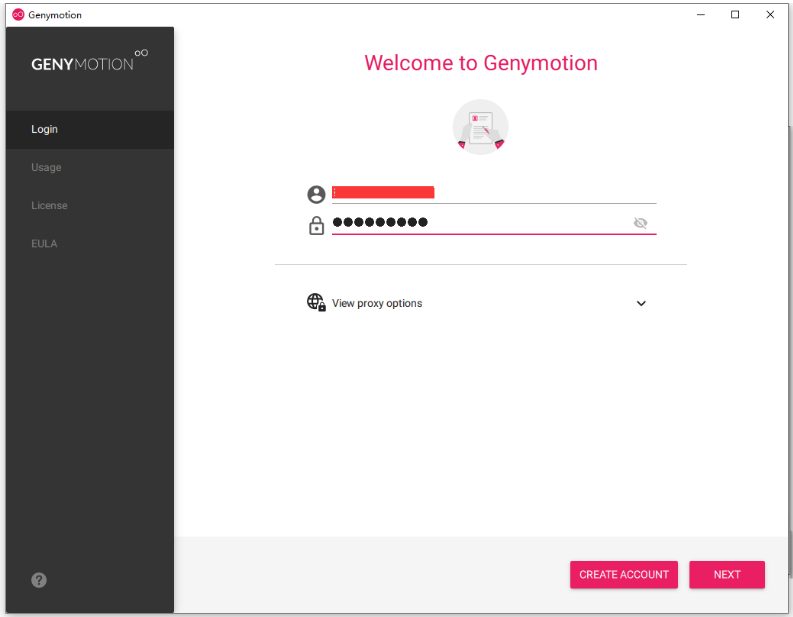Open the EULA step in sidebar
The height and width of the screenshot is (617, 793).
point(90,243)
